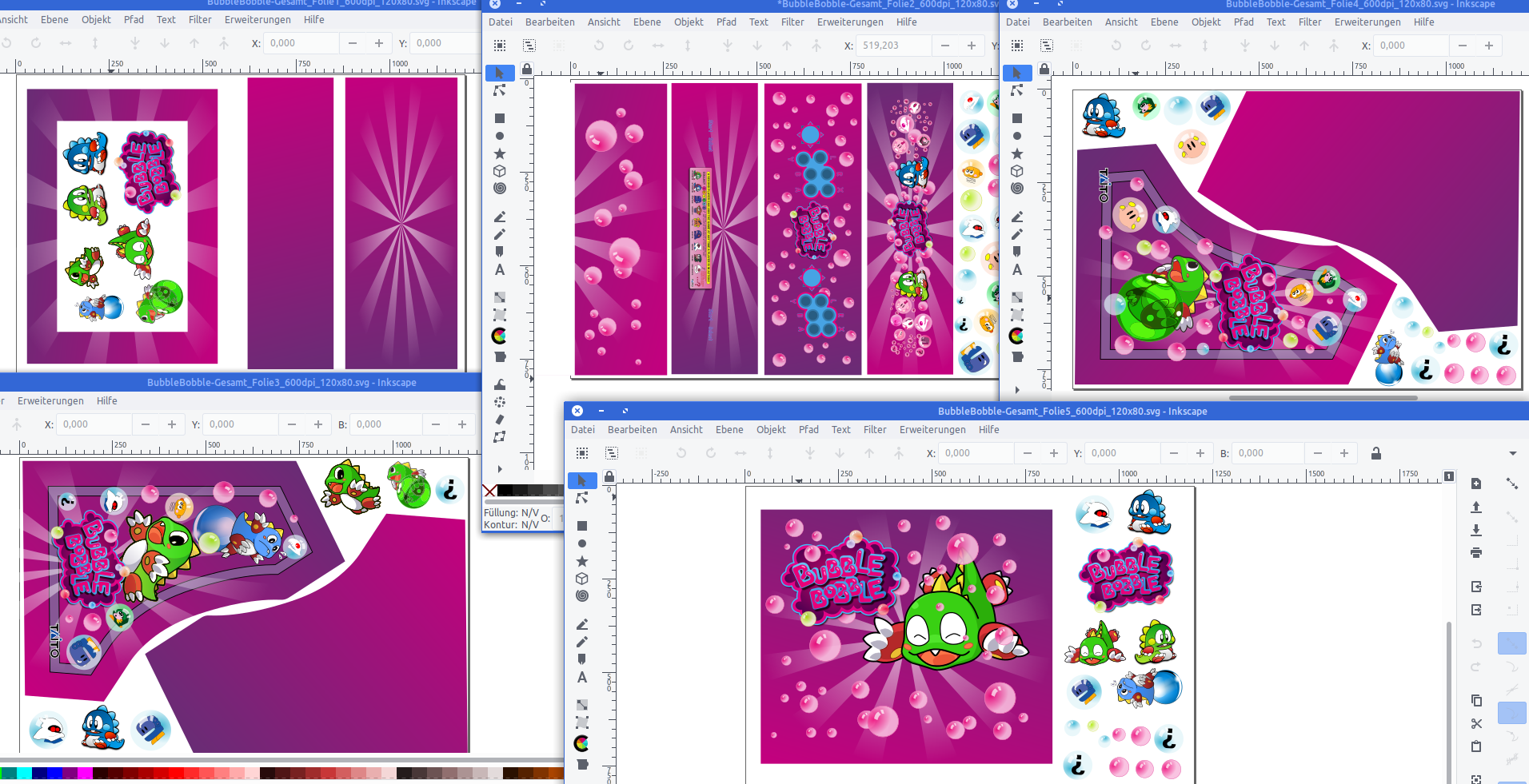The width and height of the screenshot is (1529, 784).
Task: Expand hidden tools arrow in Folie2 toolbox
Action: point(500,469)
